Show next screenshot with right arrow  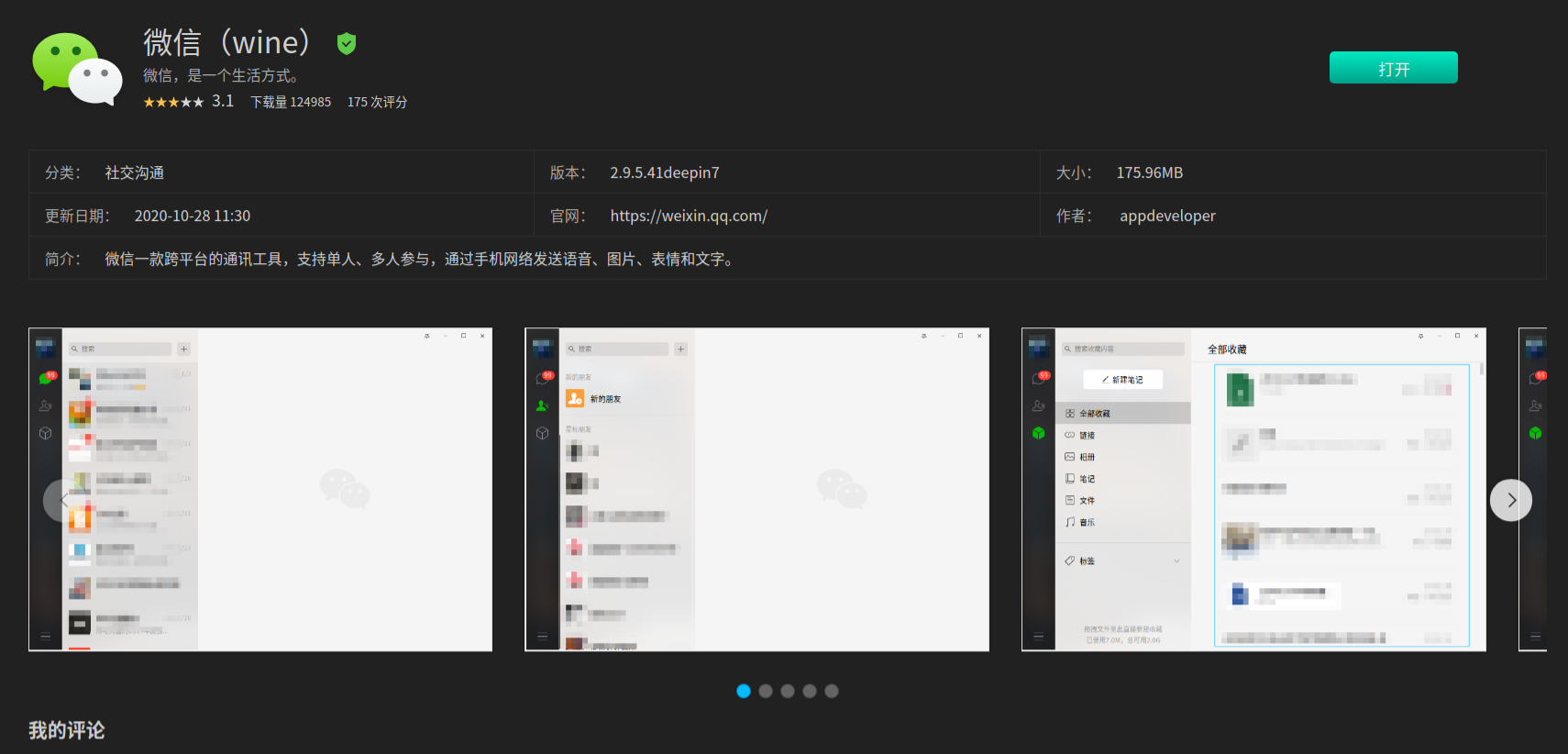(1511, 500)
